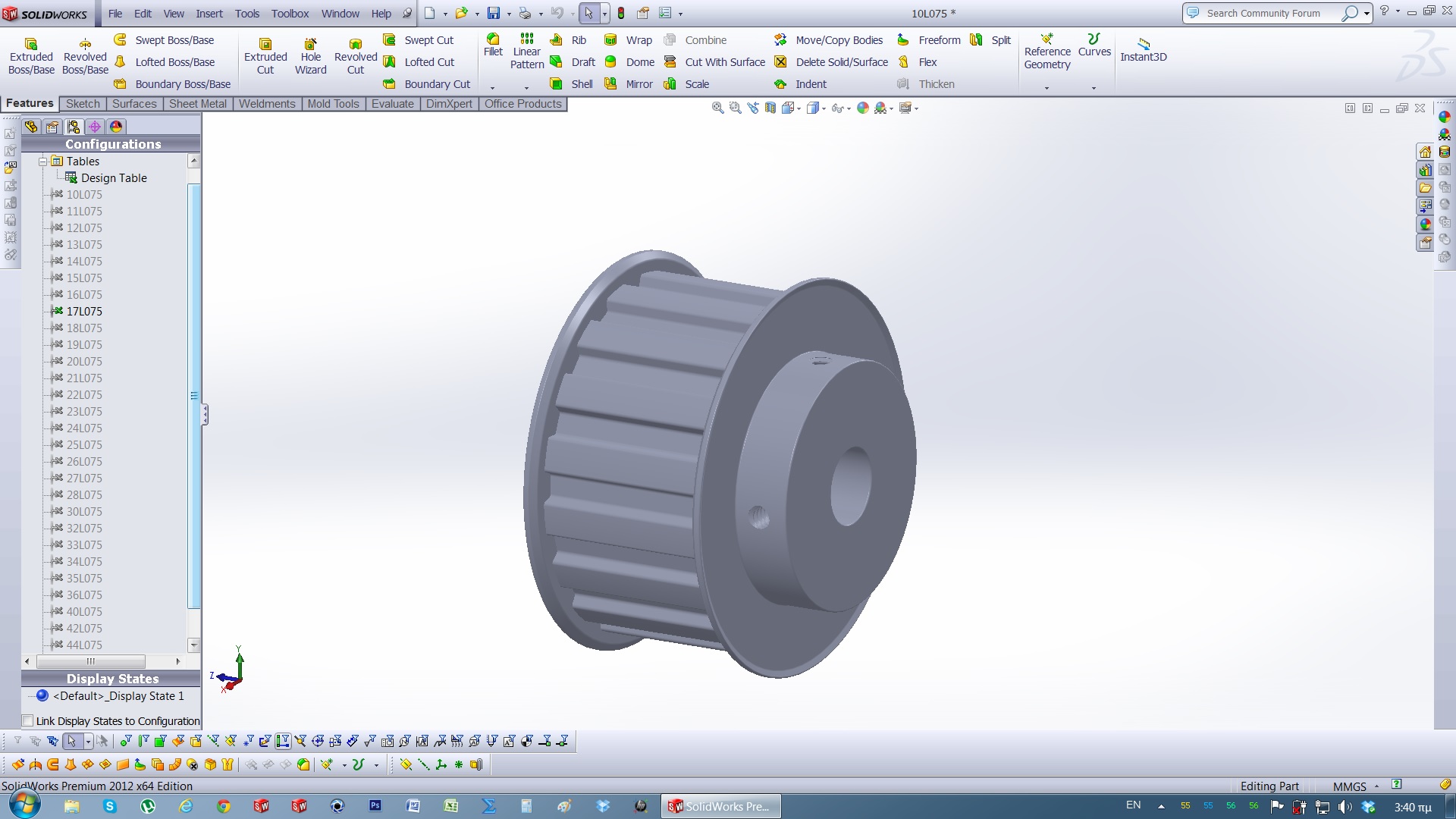The height and width of the screenshot is (819, 1456).
Task: Click the Curves tool
Action: pyautogui.click(x=1094, y=45)
